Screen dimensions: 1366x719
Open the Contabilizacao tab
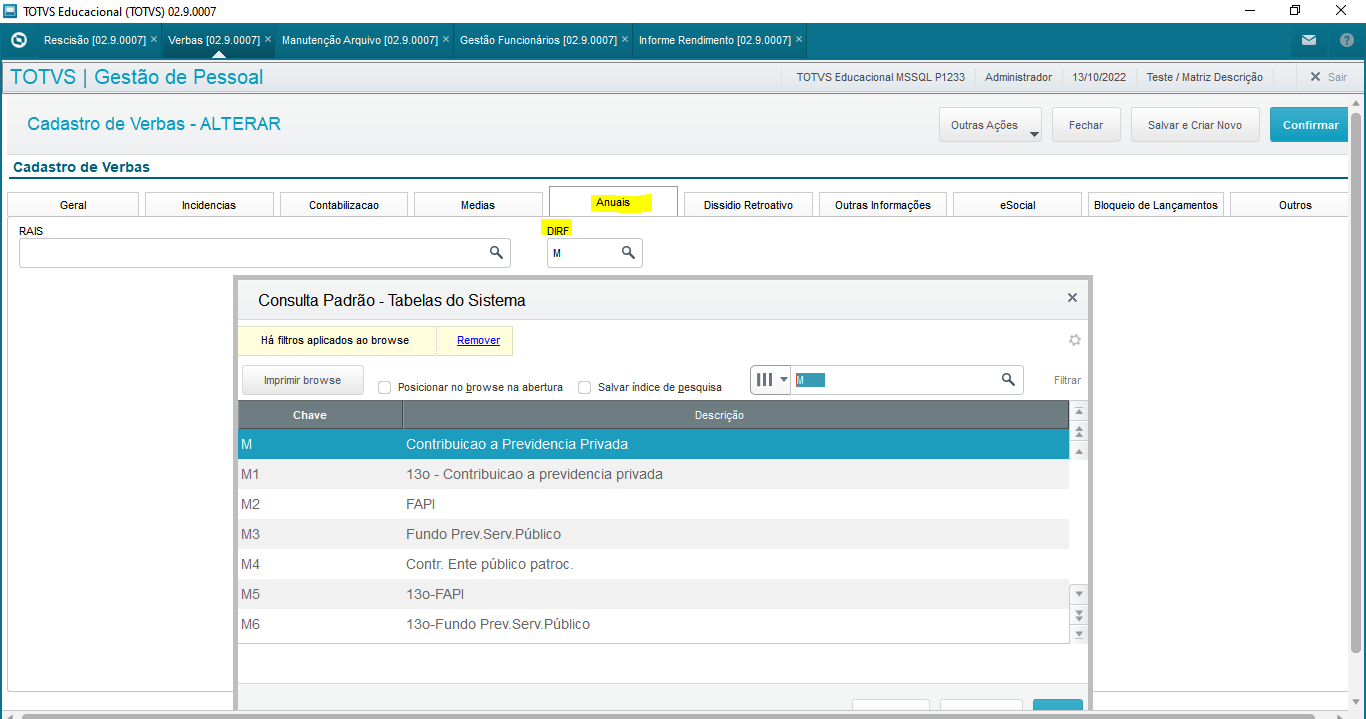[344, 204]
